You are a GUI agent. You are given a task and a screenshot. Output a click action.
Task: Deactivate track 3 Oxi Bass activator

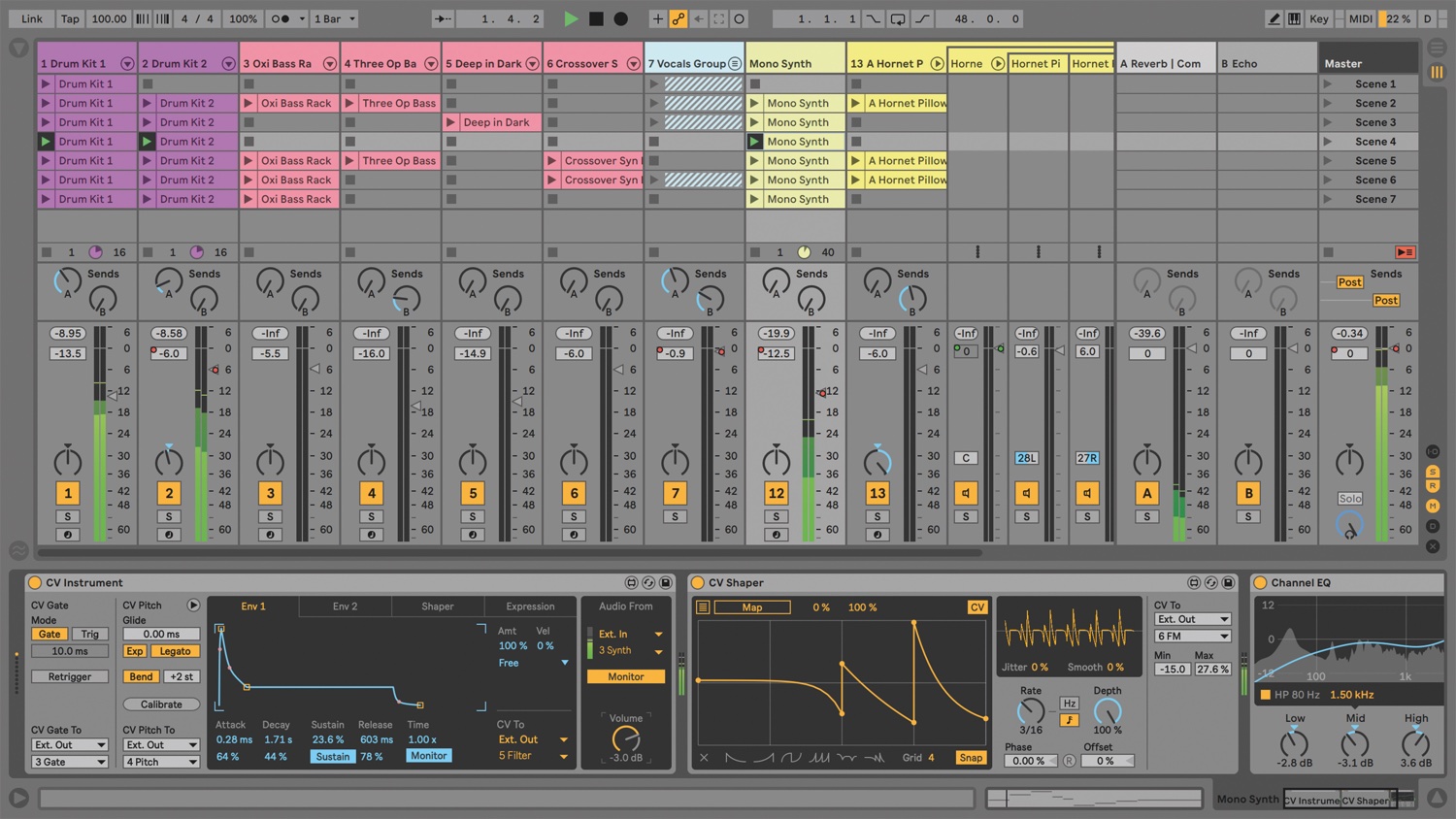[x=270, y=493]
